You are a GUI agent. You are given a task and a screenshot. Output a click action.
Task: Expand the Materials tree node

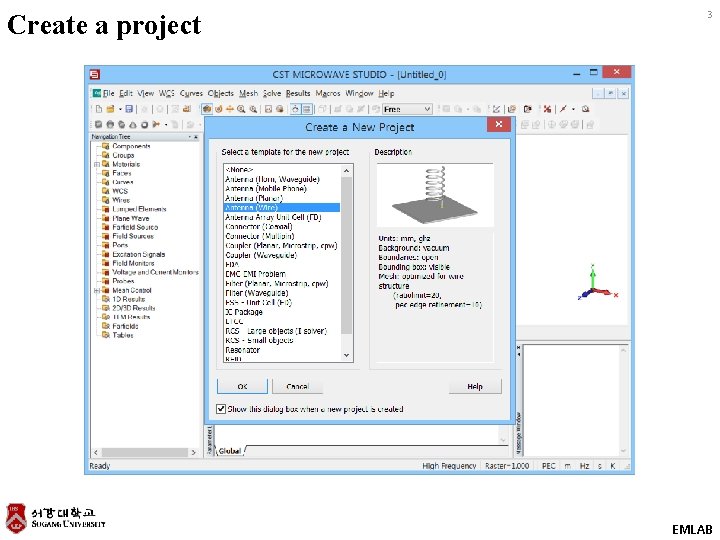pos(97,164)
